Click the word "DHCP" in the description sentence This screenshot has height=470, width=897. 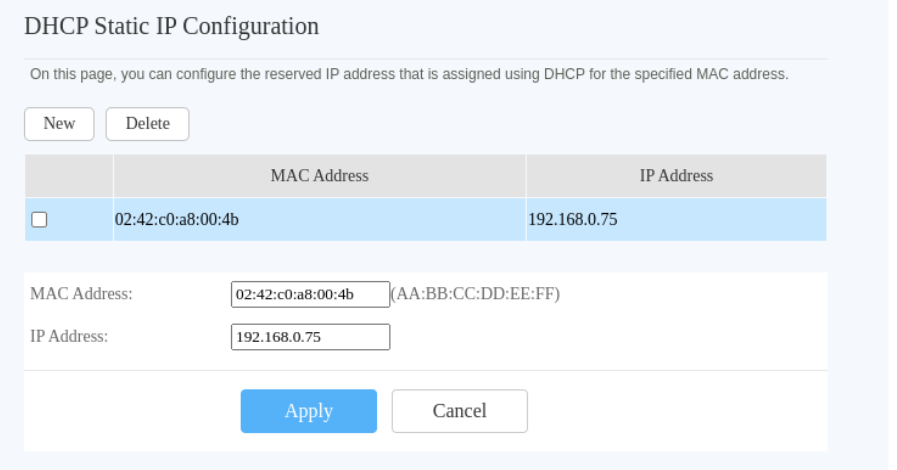563,74
